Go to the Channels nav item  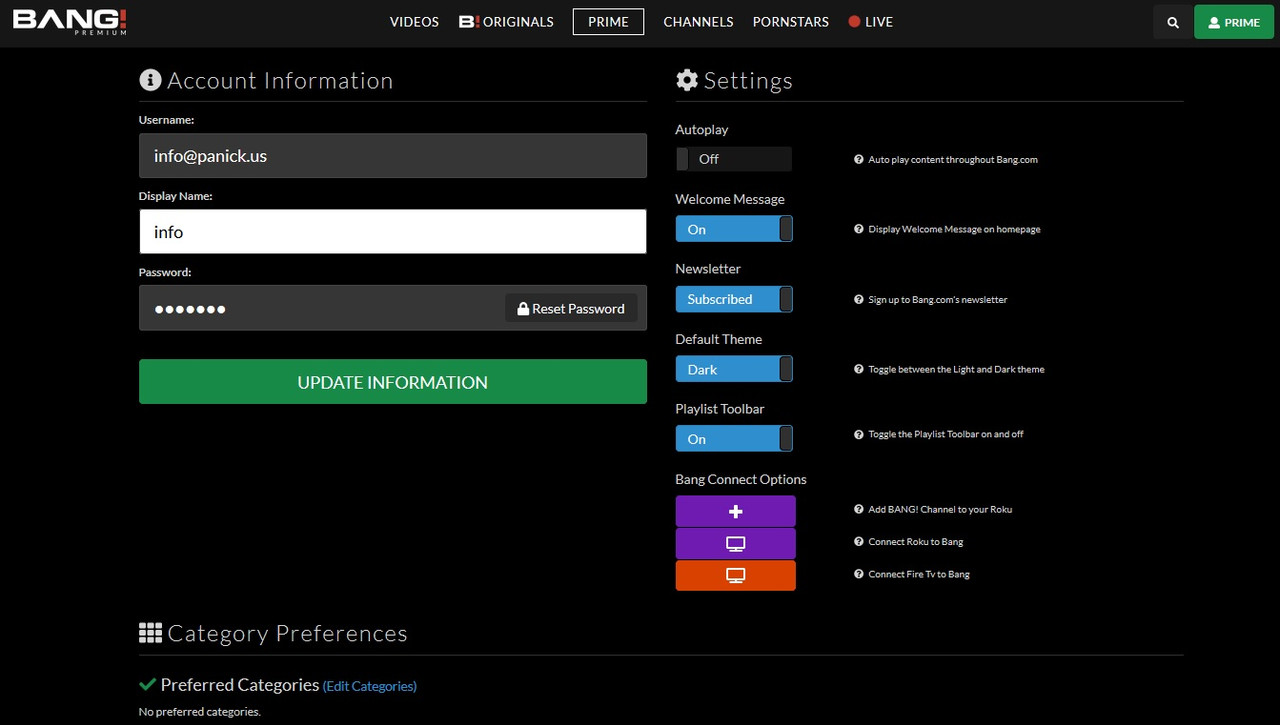(x=698, y=22)
